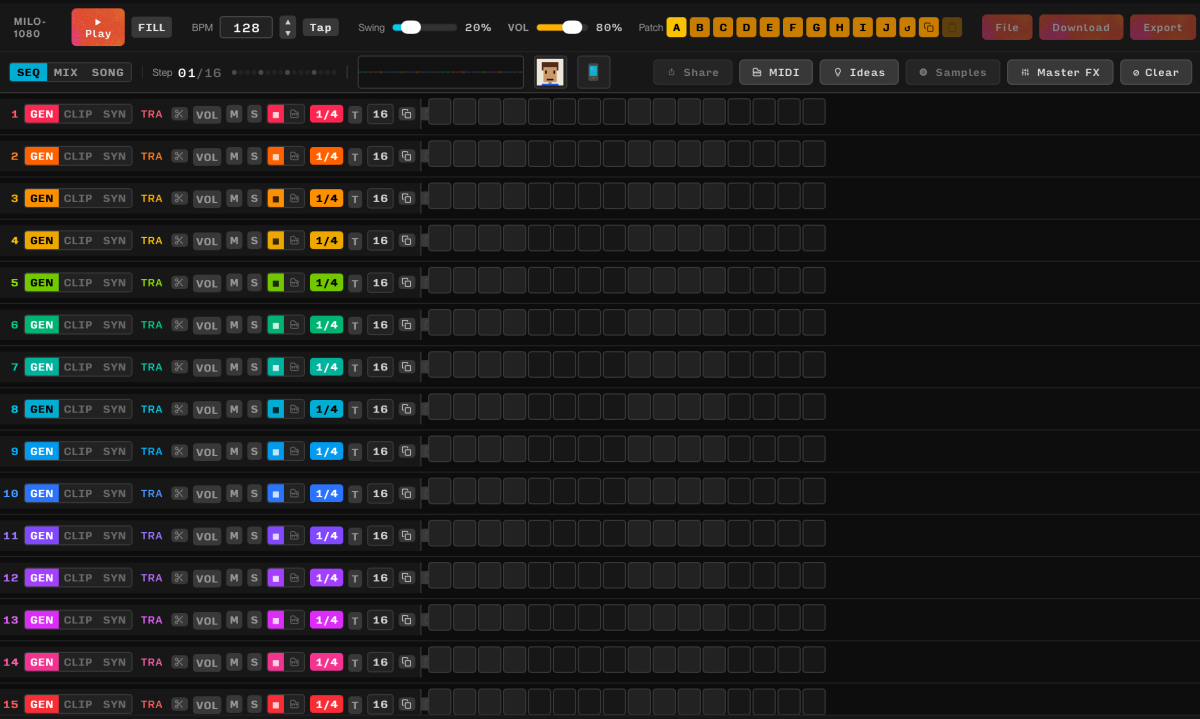
Task: Toggle the FILL mode
Action: click(x=152, y=27)
